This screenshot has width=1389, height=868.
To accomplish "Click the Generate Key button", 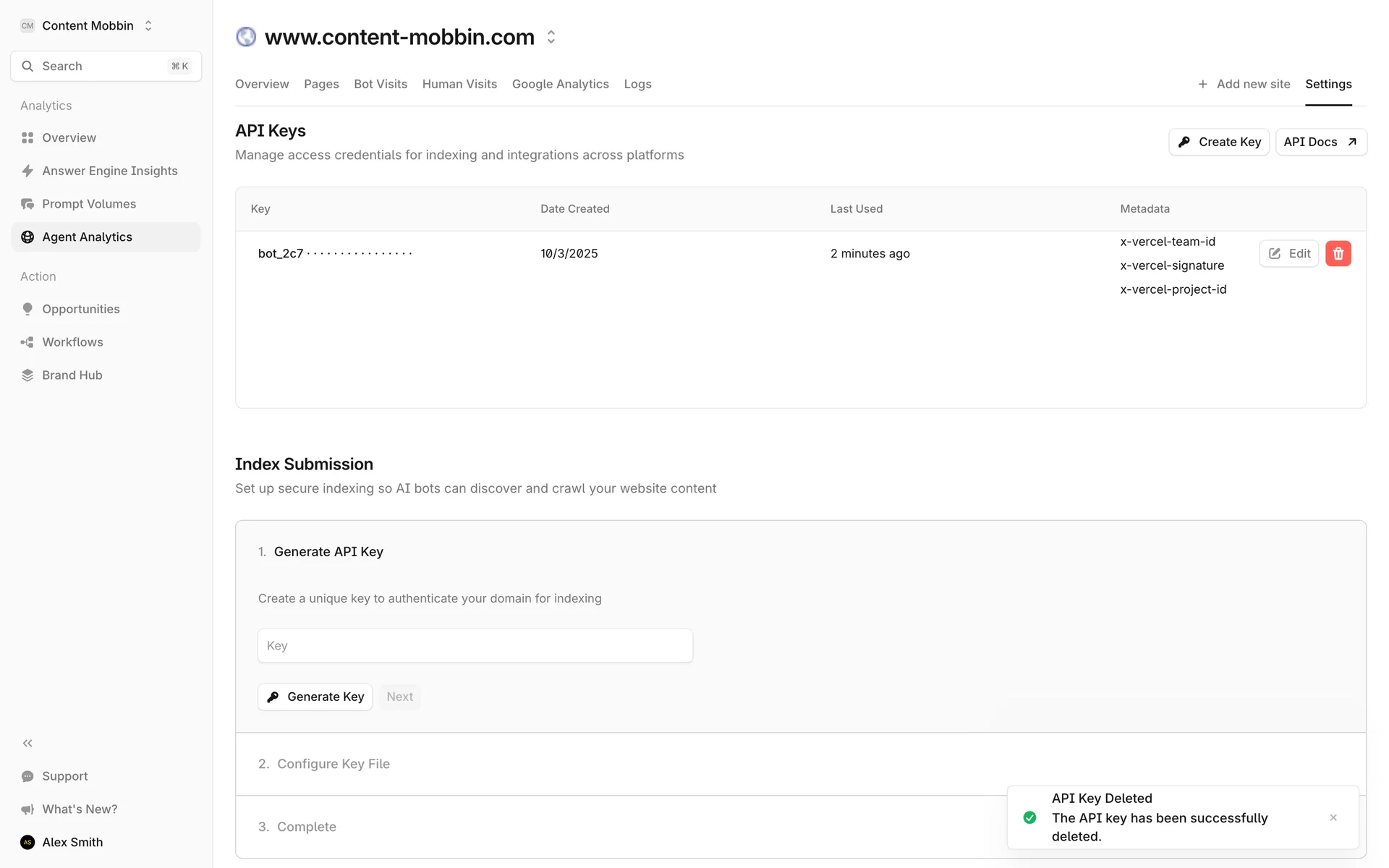I will (x=315, y=697).
